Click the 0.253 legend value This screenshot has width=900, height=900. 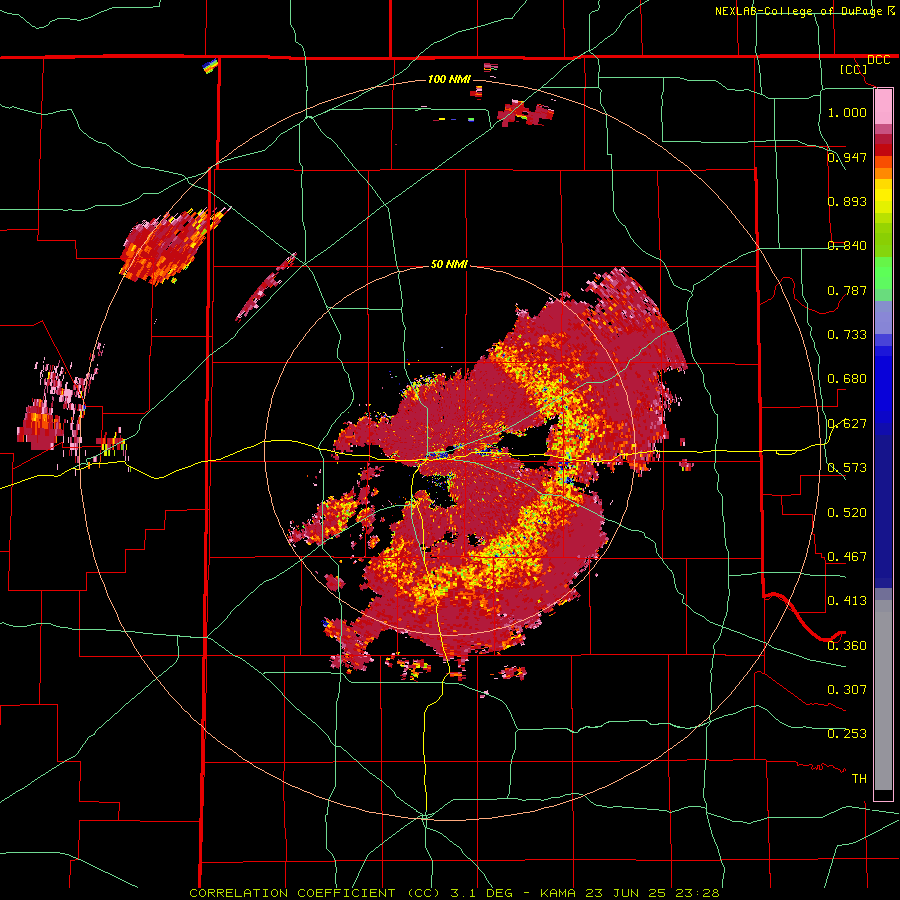tap(847, 734)
